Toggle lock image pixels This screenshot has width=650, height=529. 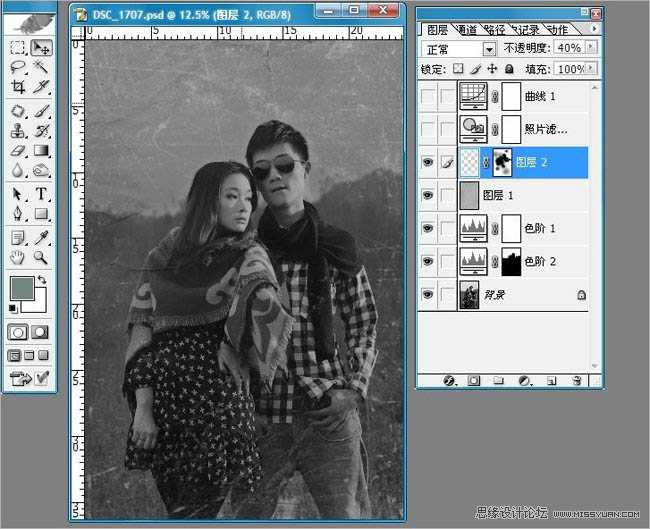(476, 68)
